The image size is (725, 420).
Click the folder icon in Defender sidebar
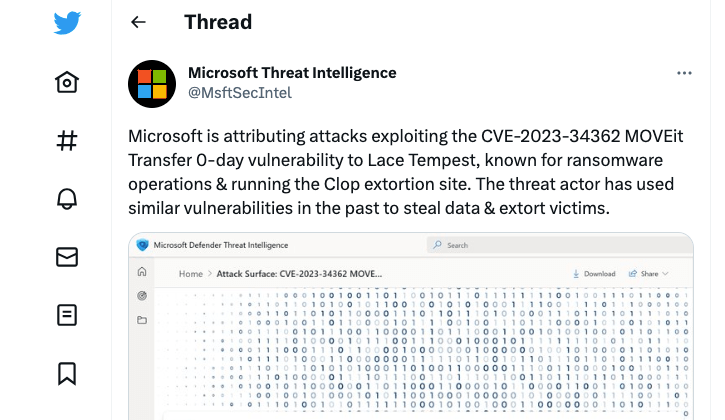point(142,320)
